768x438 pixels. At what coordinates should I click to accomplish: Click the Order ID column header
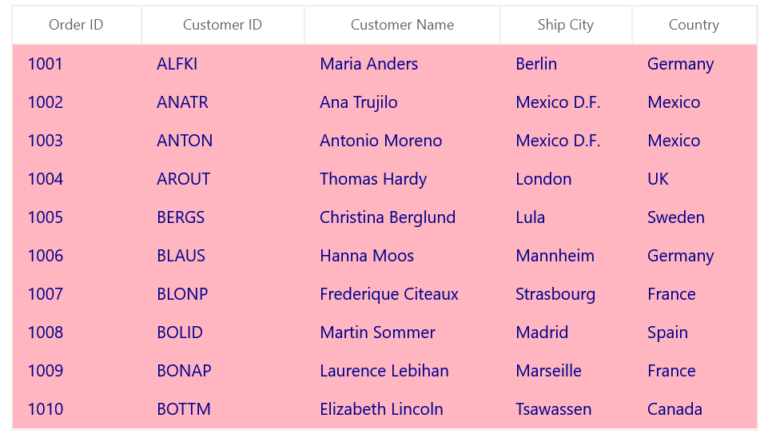click(76, 24)
